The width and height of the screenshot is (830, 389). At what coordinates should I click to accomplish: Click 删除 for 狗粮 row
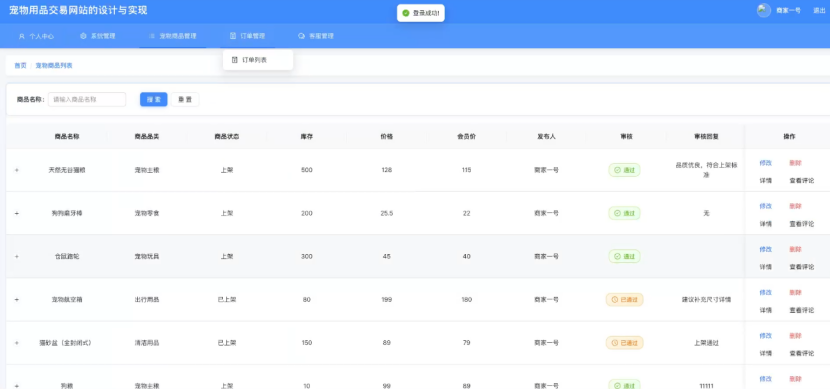(795, 379)
